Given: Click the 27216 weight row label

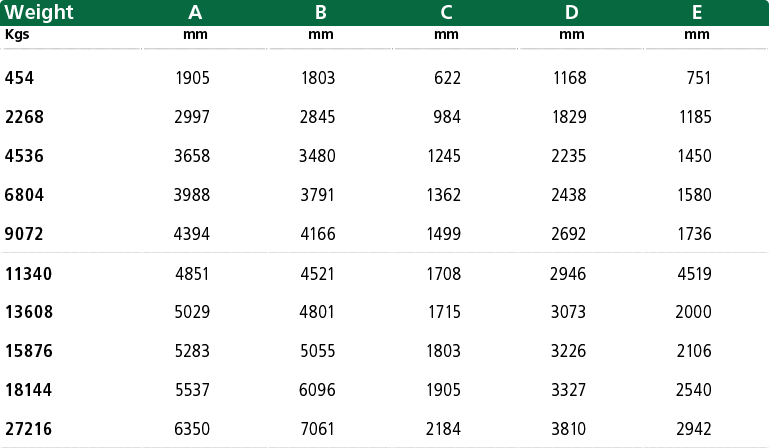Looking at the screenshot, I should (28, 429).
